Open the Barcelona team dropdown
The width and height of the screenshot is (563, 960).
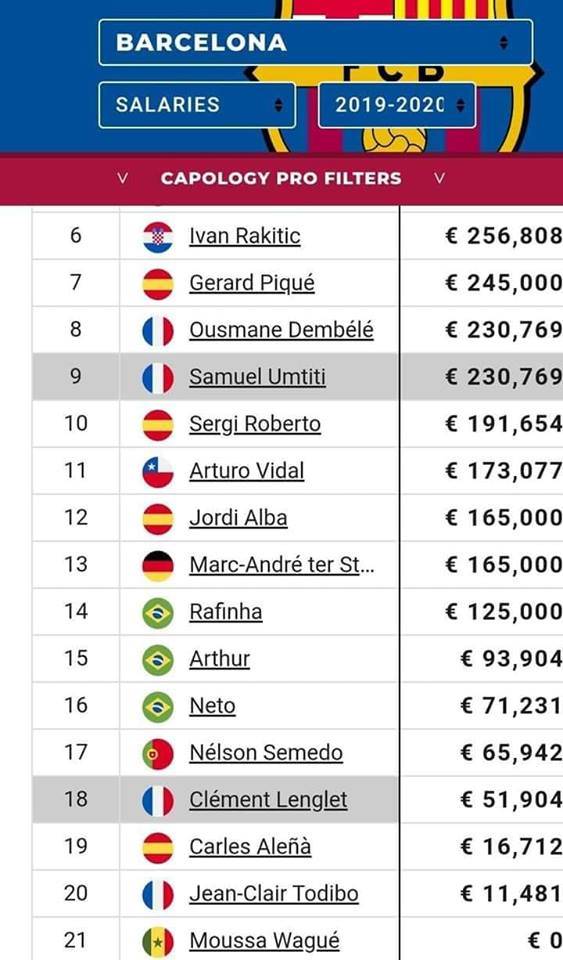tap(315, 42)
